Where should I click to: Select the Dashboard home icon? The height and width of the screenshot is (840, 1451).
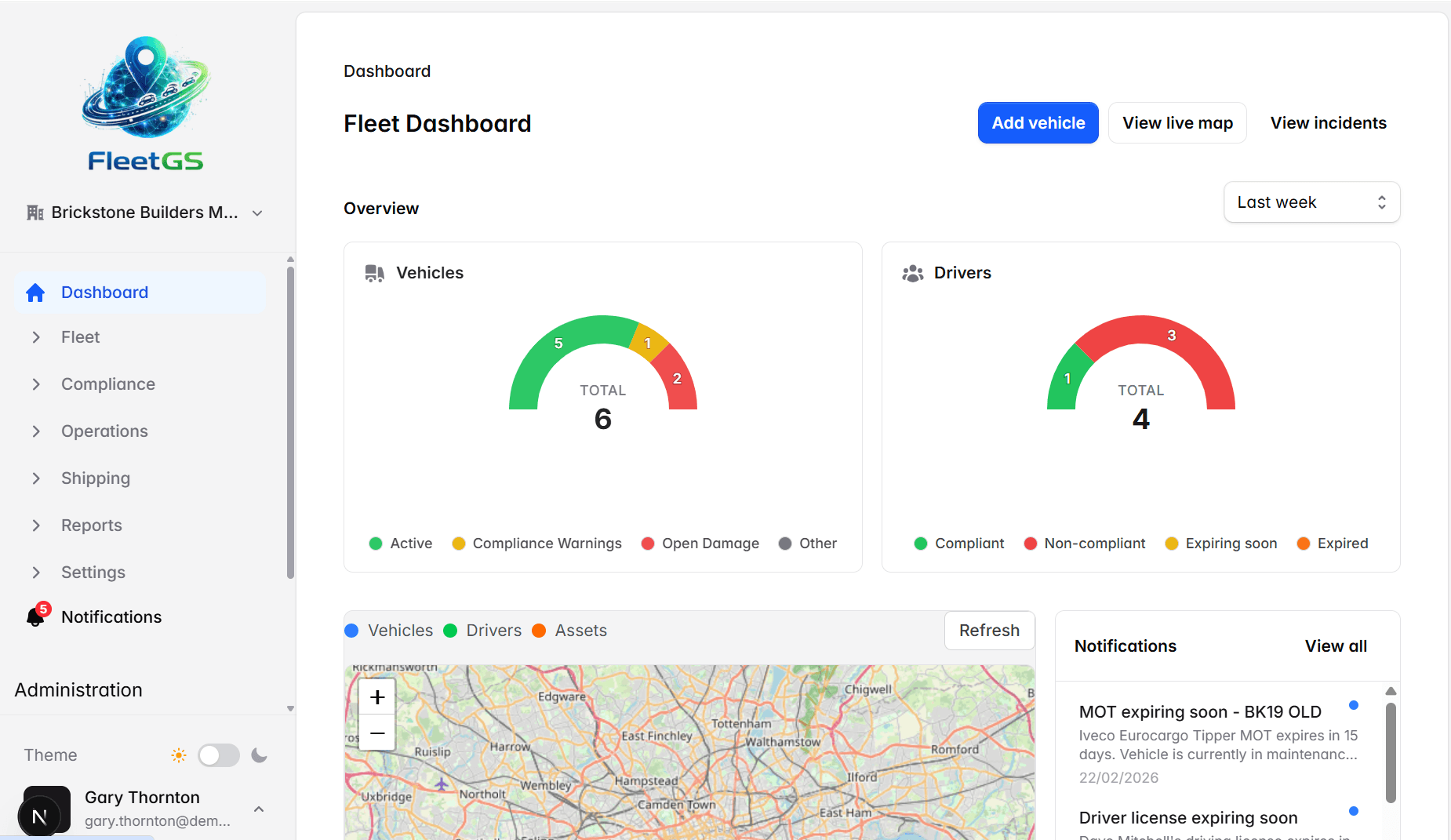35,292
